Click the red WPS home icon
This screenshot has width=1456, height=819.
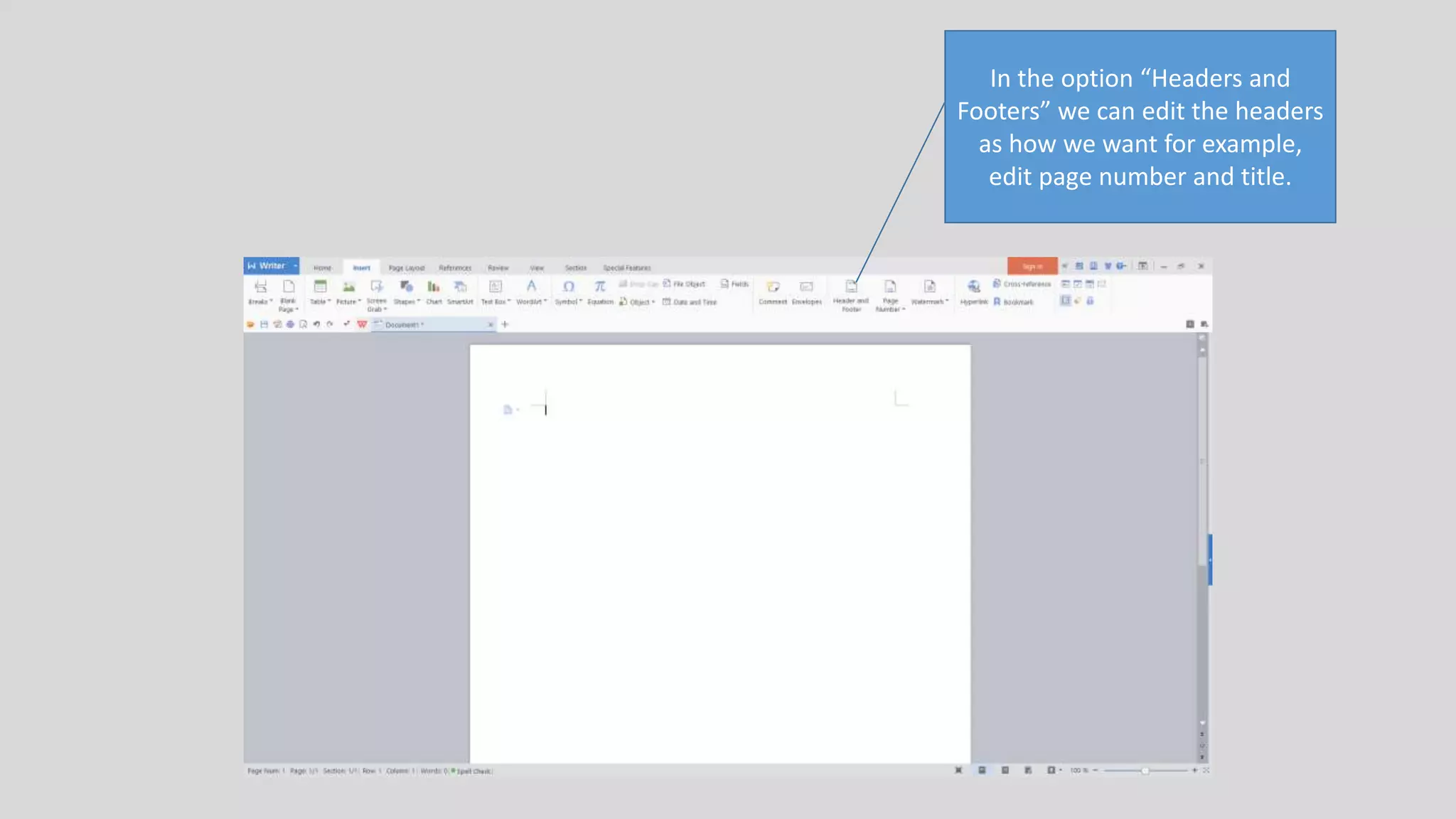pyautogui.click(x=362, y=324)
